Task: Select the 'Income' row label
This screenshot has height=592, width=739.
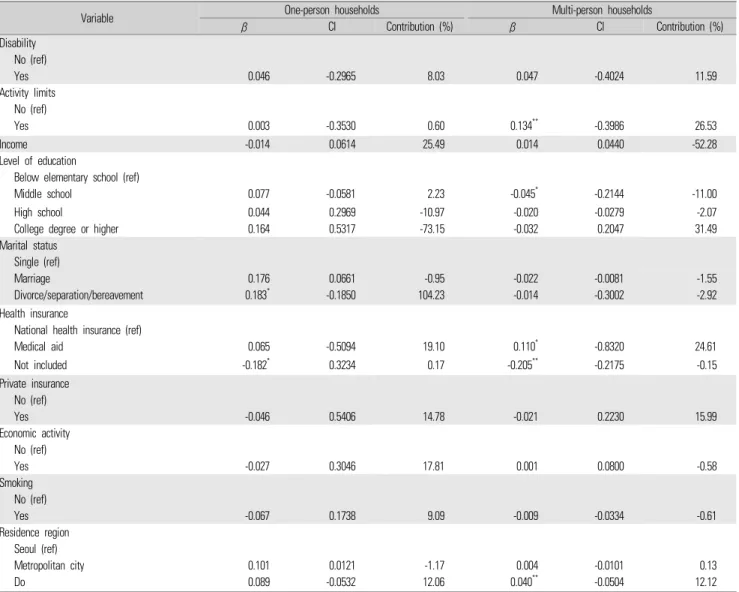Action: pyautogui.click(x=14, y=144)
